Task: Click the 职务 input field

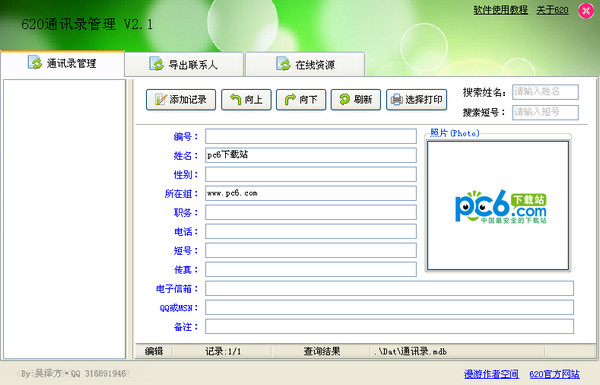Action: tap(311, 212)
